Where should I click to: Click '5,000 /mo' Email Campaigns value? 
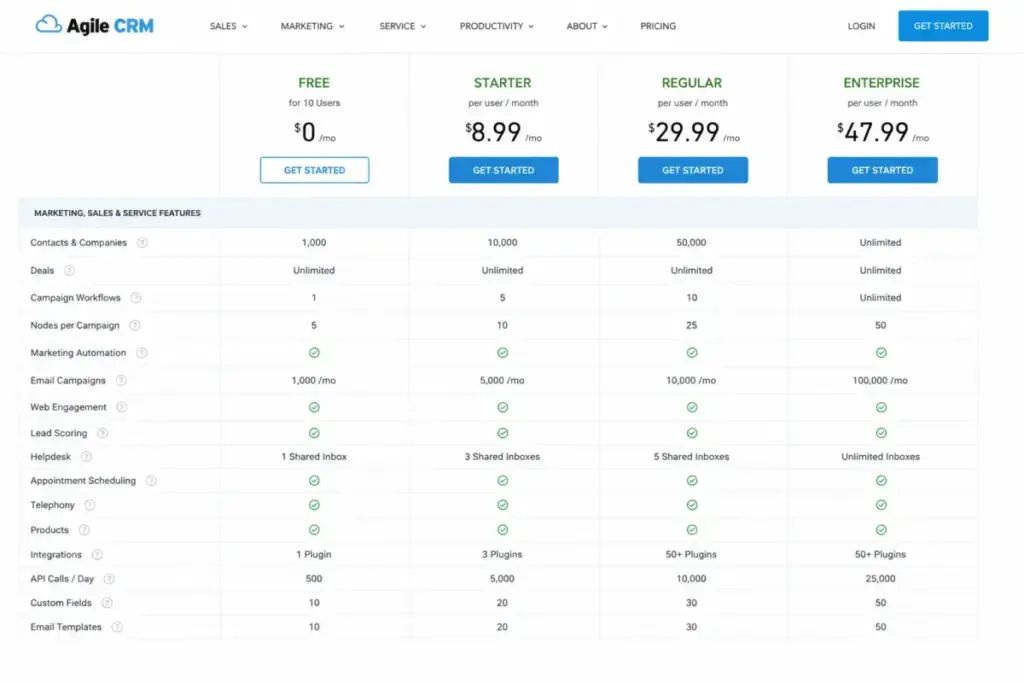point(502,380)
